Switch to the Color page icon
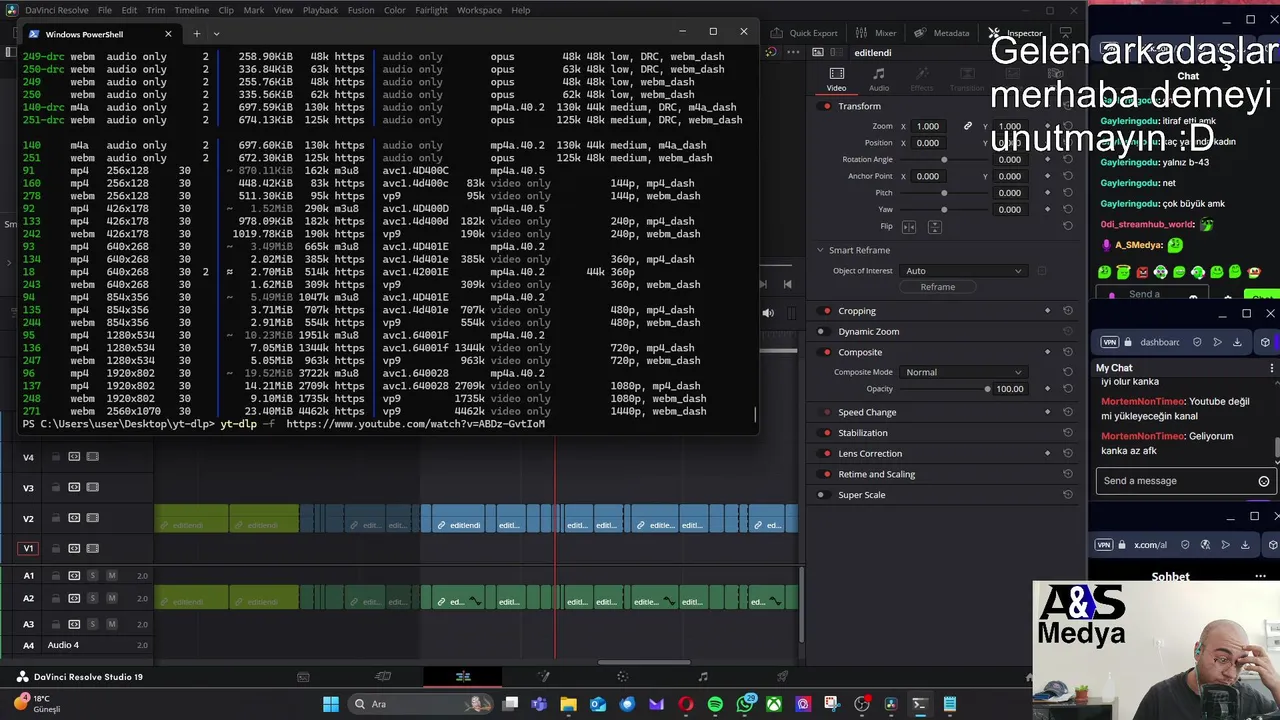Viewport: 1280px width, 720px height. pyautogui.click(x=623, y=677)
